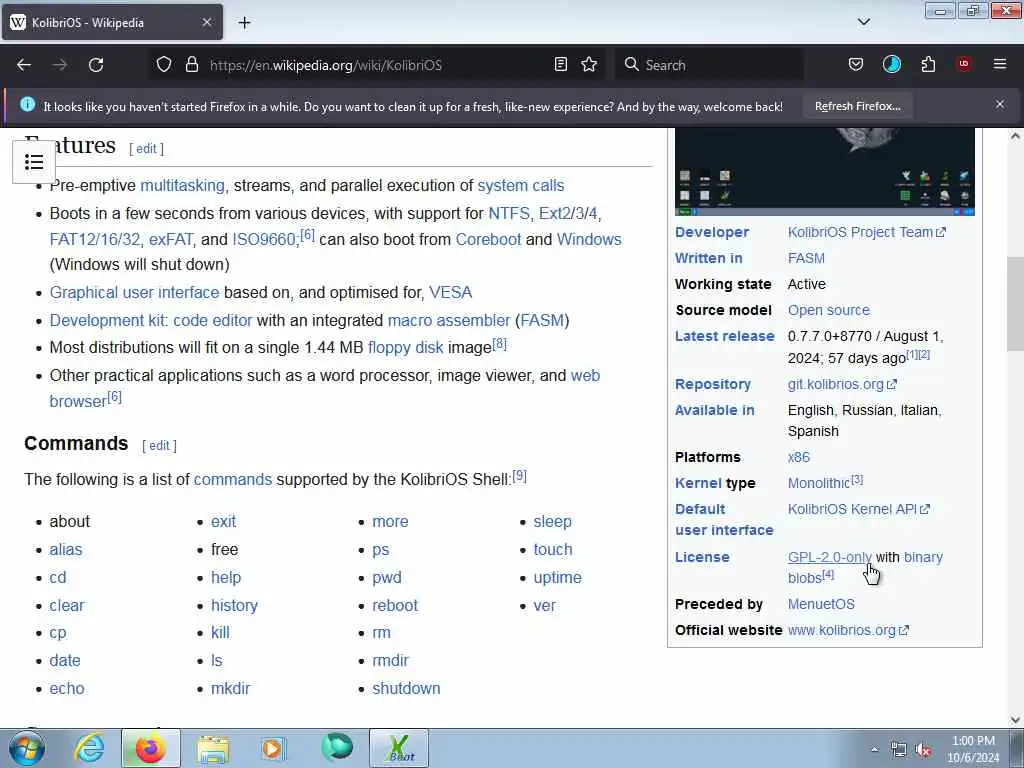The height and width of the screenshot is (768, 1024).
Task: Open Windows Media Player taskbar icon
Action: point(274,748)
